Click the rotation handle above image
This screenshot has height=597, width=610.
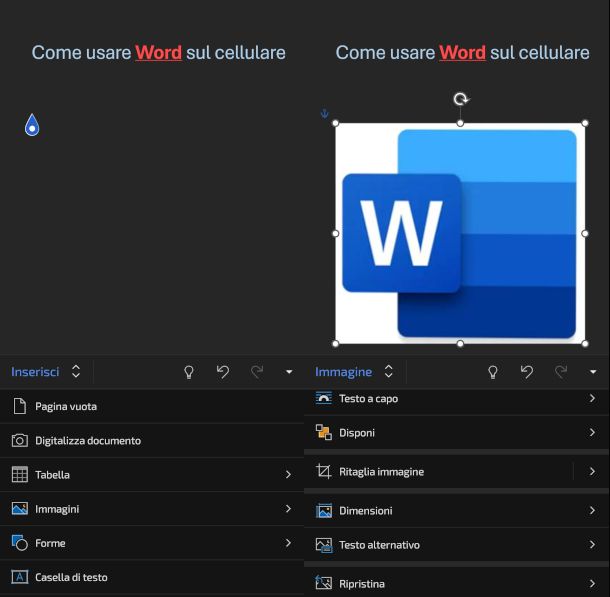tap(461, 99)
